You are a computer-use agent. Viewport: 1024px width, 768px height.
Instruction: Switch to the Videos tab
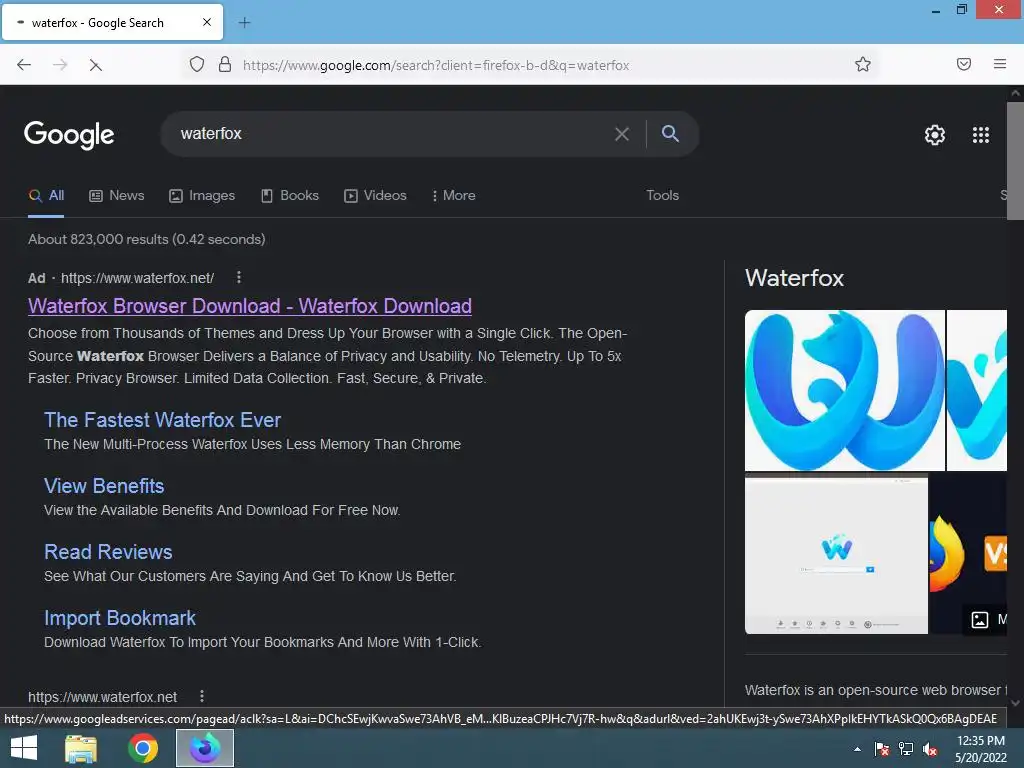click(376, 195)
